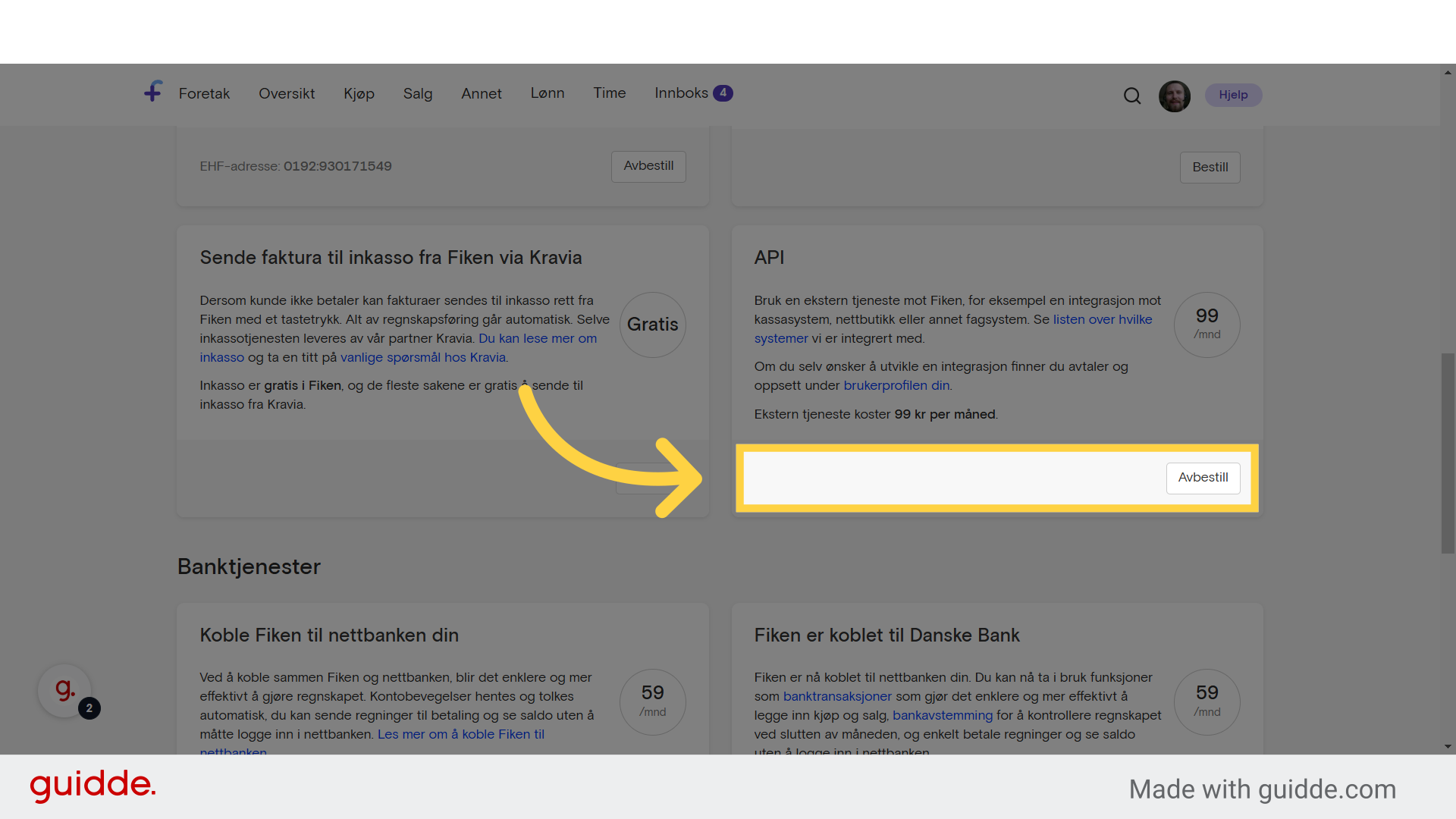Viewport: 1456px width, 819px height.
Task: Click the guidde step counter bubble
Action: pos(89,708)
